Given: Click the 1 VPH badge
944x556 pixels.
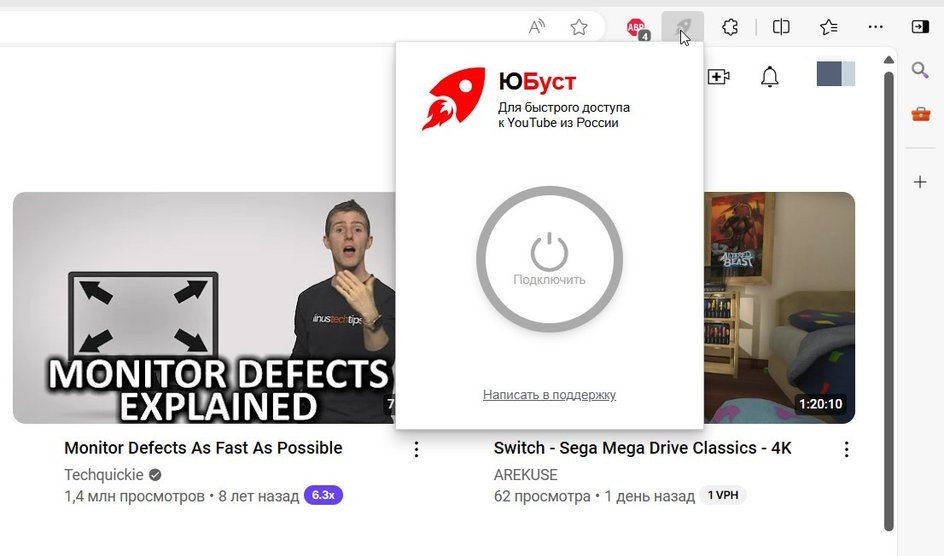Looking at the screenshot, I should tap(722, 495).
